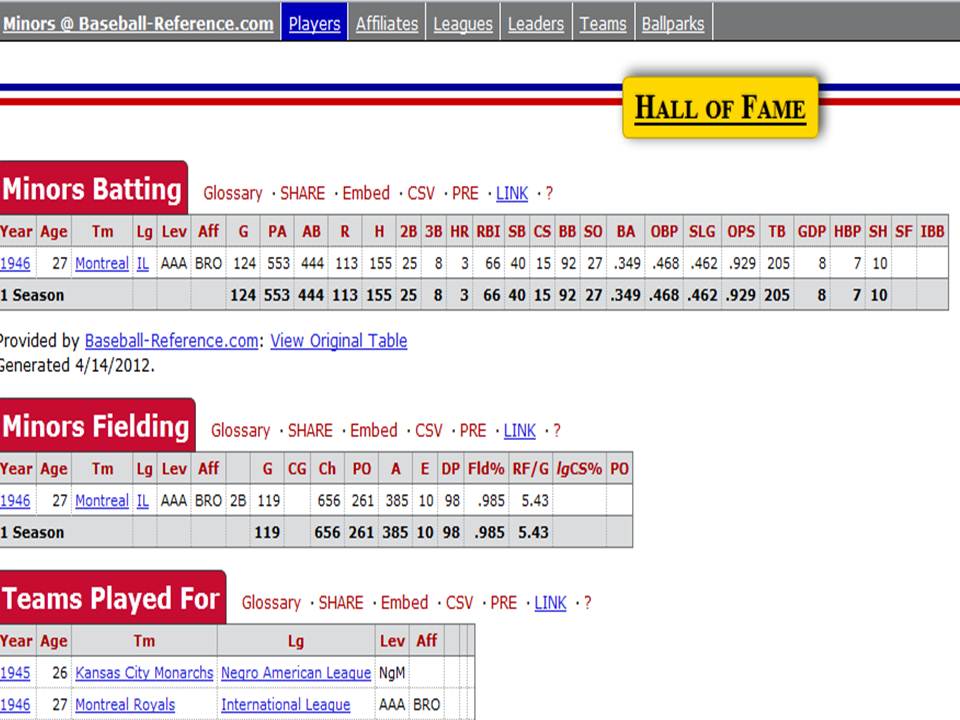Viewport: 960px width, 720px height.
Task: Click the Minors Batting section header
Action: point(92,188)
